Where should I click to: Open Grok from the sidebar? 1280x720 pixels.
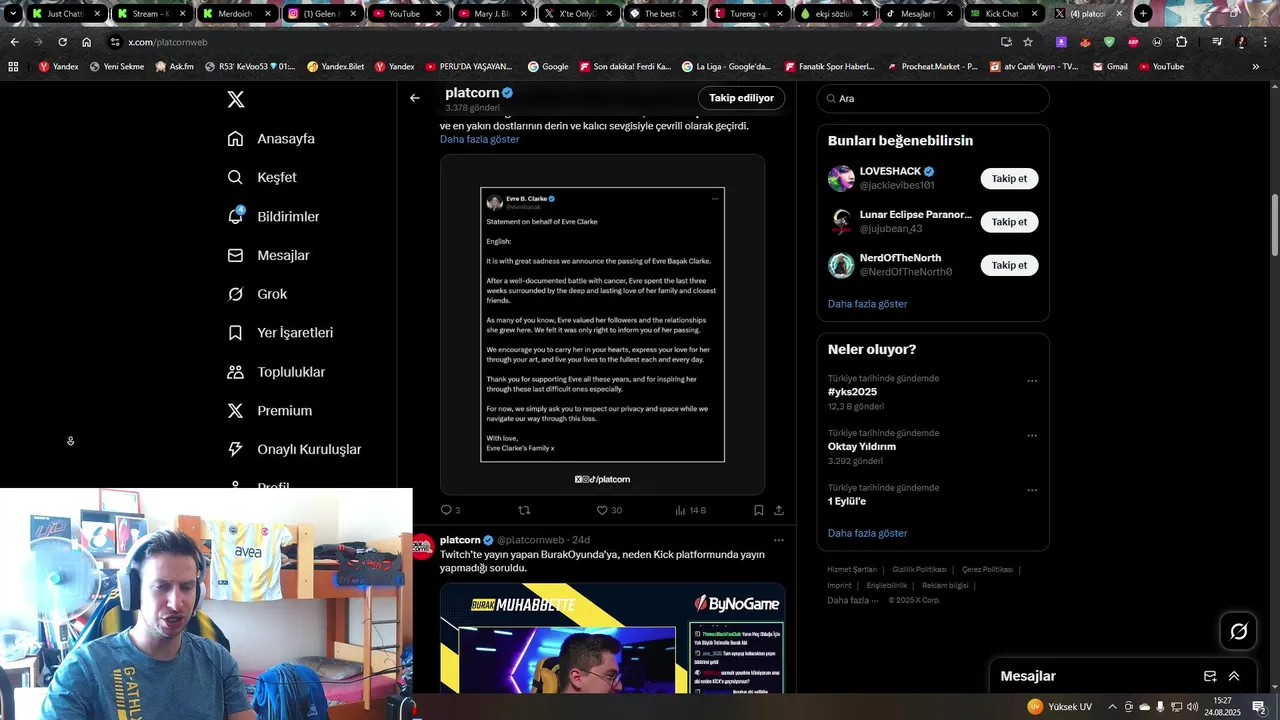point(257,294)
